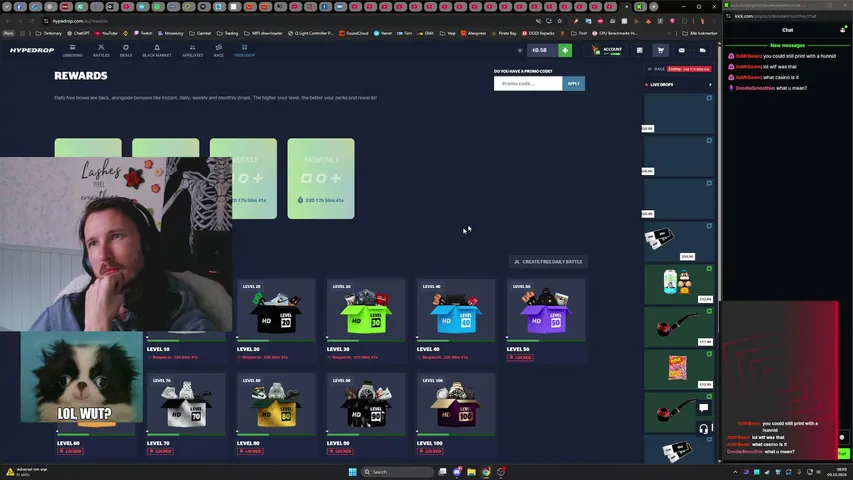The width and height of the screenshot is (853, 480).
Task: Click the Windows Start button
Action: [x=353, y=472]
